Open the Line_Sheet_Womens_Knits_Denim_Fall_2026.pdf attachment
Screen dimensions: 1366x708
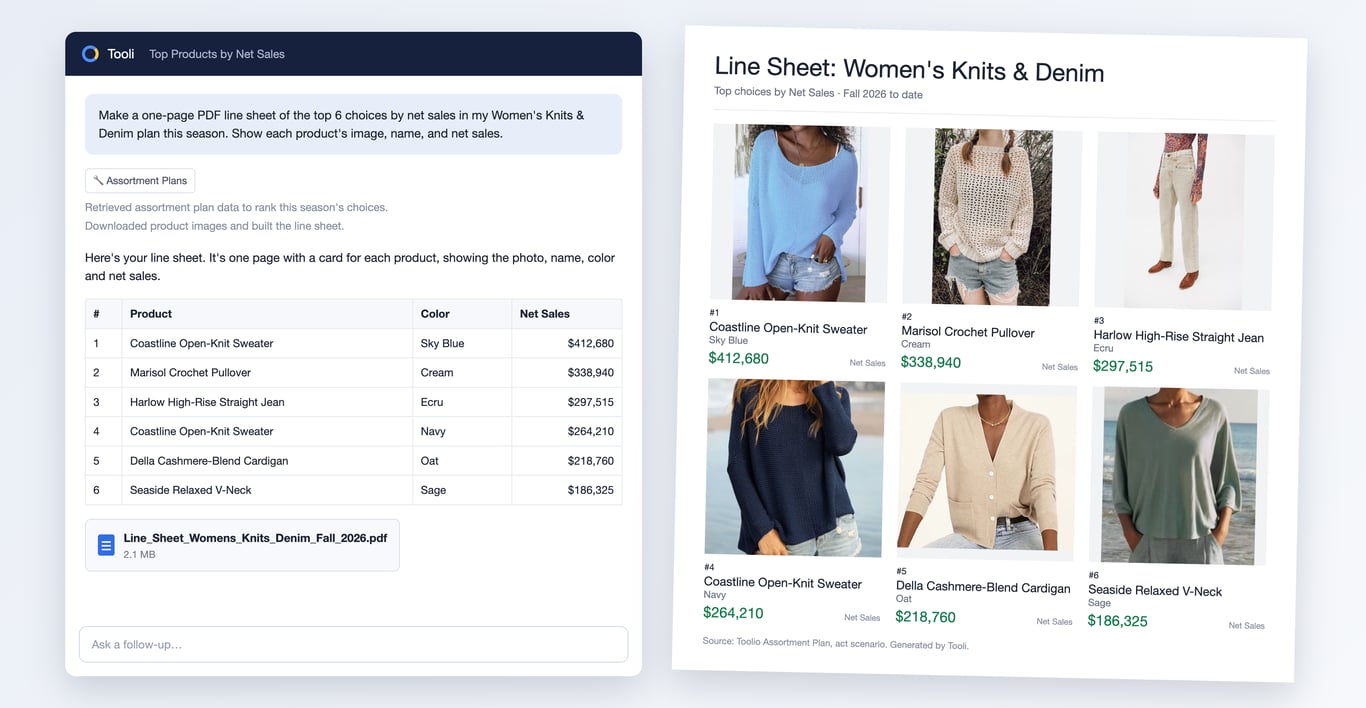tap(242, 545)
